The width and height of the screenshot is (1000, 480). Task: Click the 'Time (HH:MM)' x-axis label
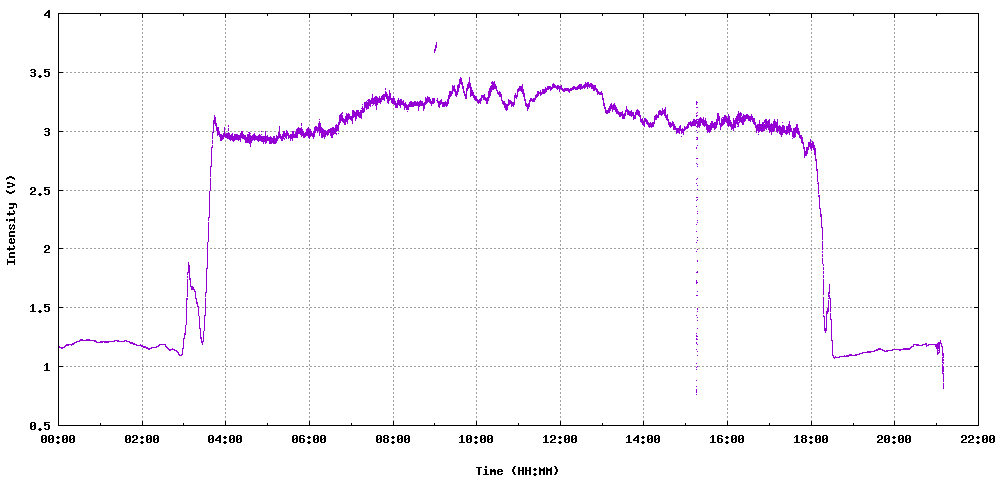click(x=517, y=471)
